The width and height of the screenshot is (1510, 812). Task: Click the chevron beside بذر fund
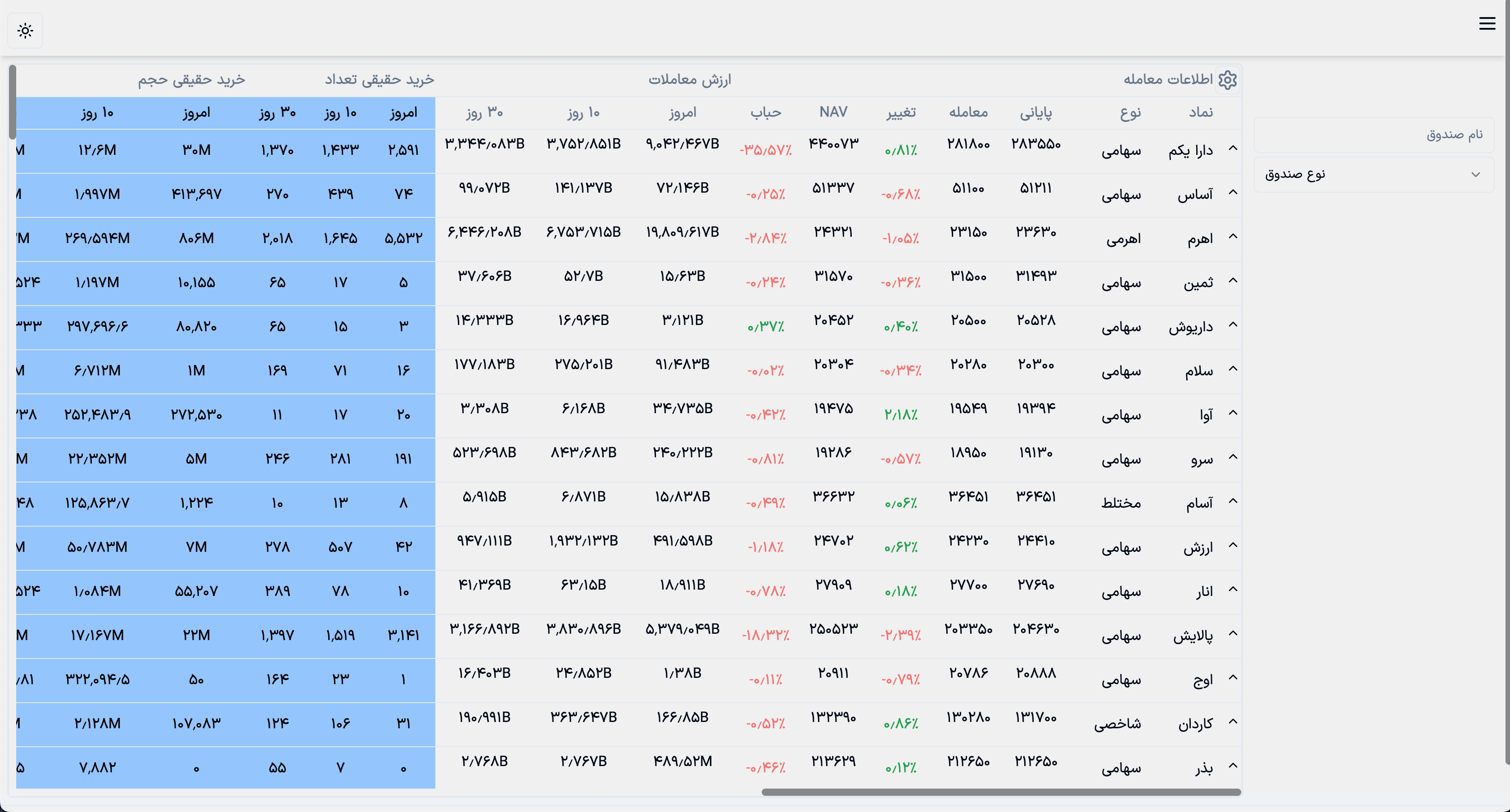point(1233,766)
